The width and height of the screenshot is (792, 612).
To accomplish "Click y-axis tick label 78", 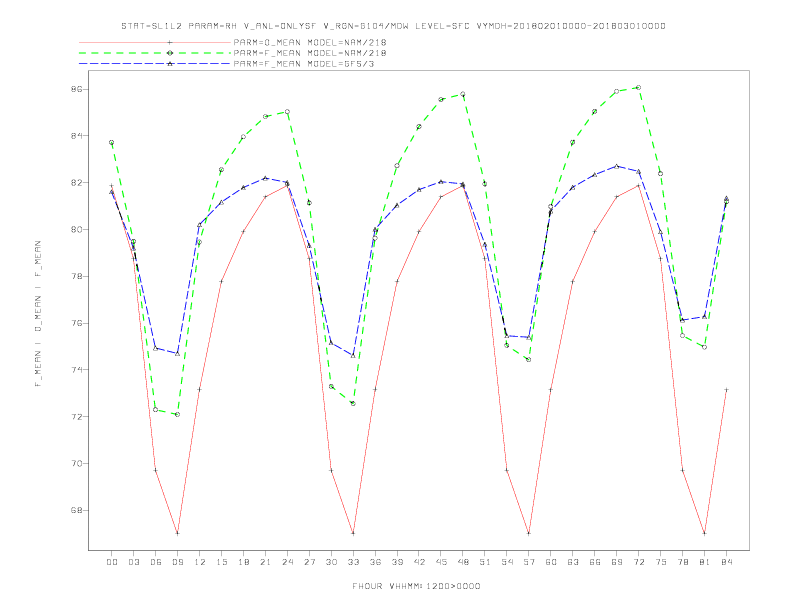I will click(x=77, y=276).
